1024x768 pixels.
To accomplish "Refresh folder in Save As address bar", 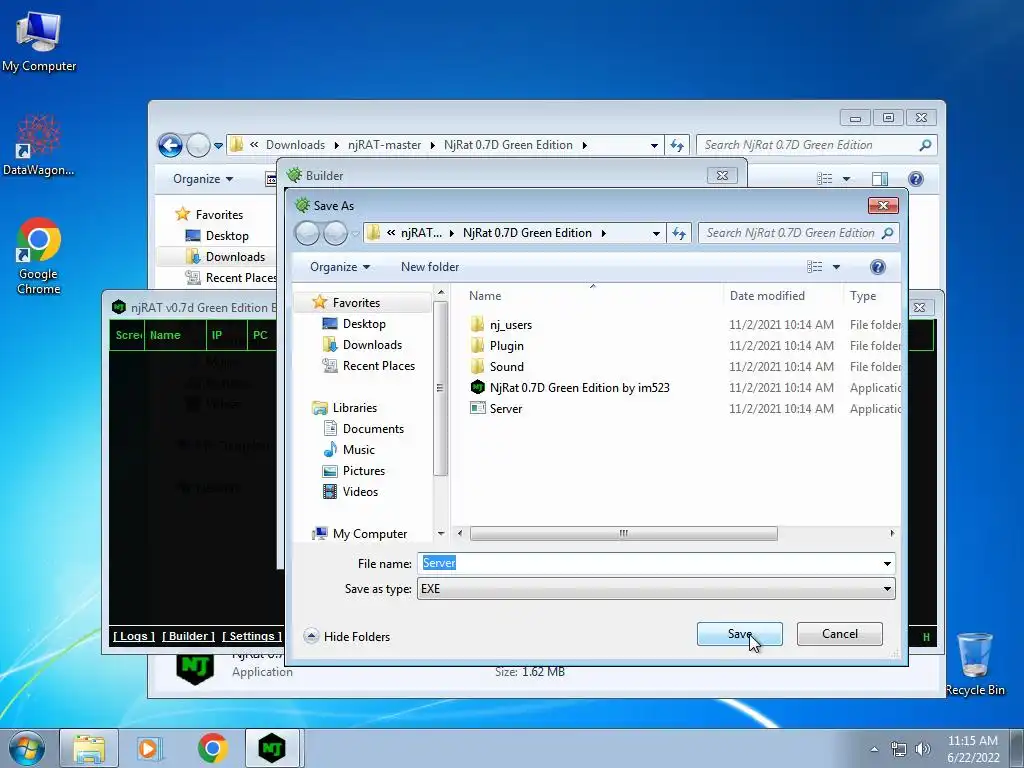I will point(679,232).
